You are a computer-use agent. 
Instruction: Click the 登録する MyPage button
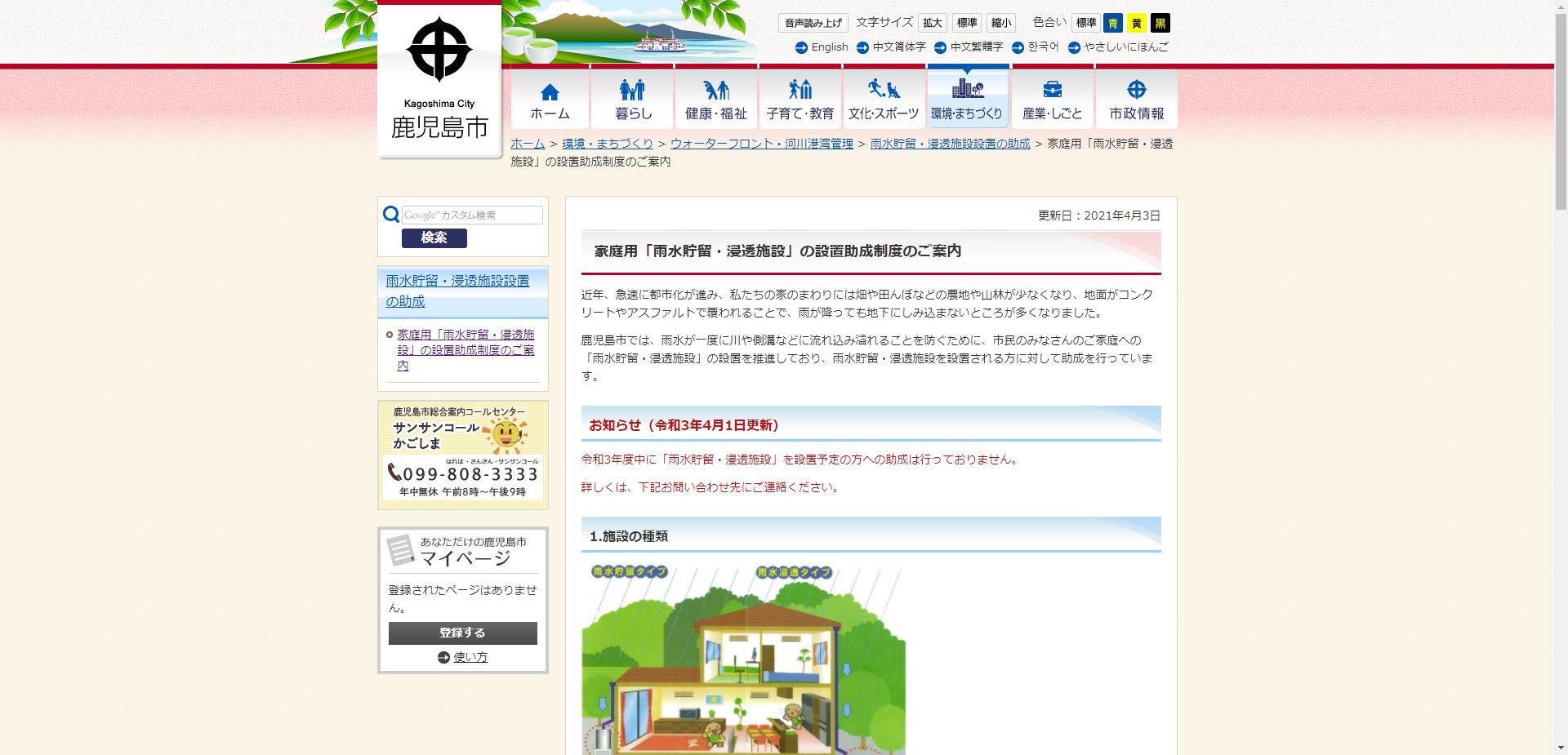(461, 633)
